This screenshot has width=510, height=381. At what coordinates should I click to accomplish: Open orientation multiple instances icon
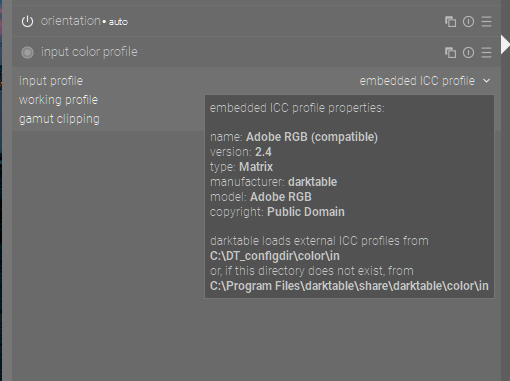[451, 22]
